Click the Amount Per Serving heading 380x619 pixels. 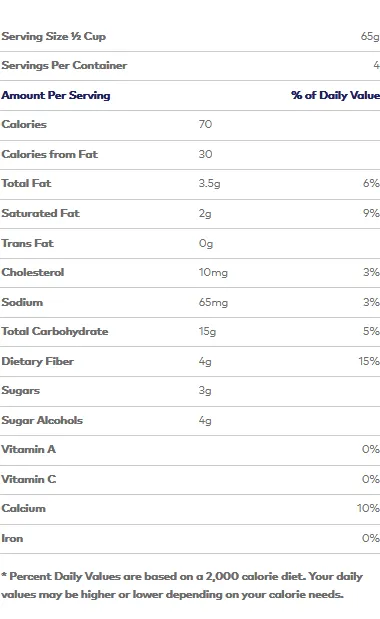pyautogui.click(x=56, y=95)
